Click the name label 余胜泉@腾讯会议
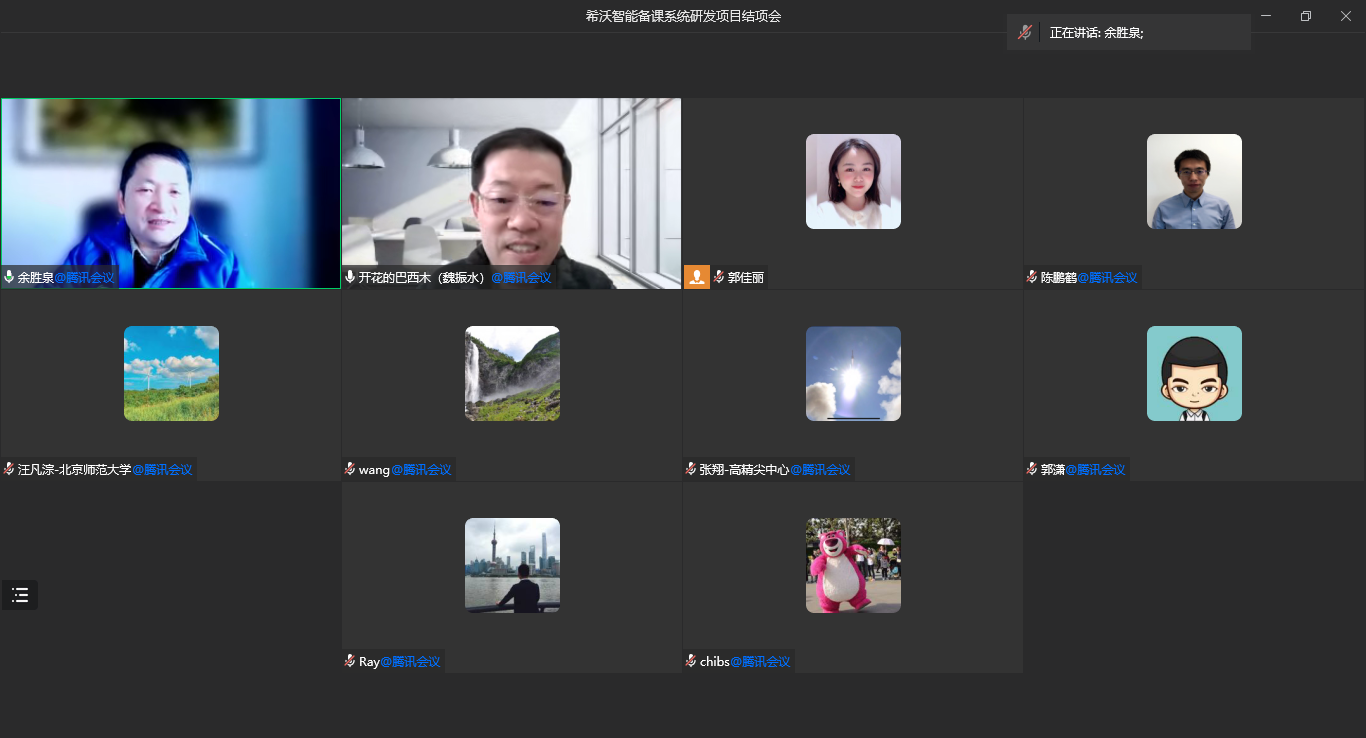The width and height of the screenshot is (1366, 738). [x=66, y=277]
